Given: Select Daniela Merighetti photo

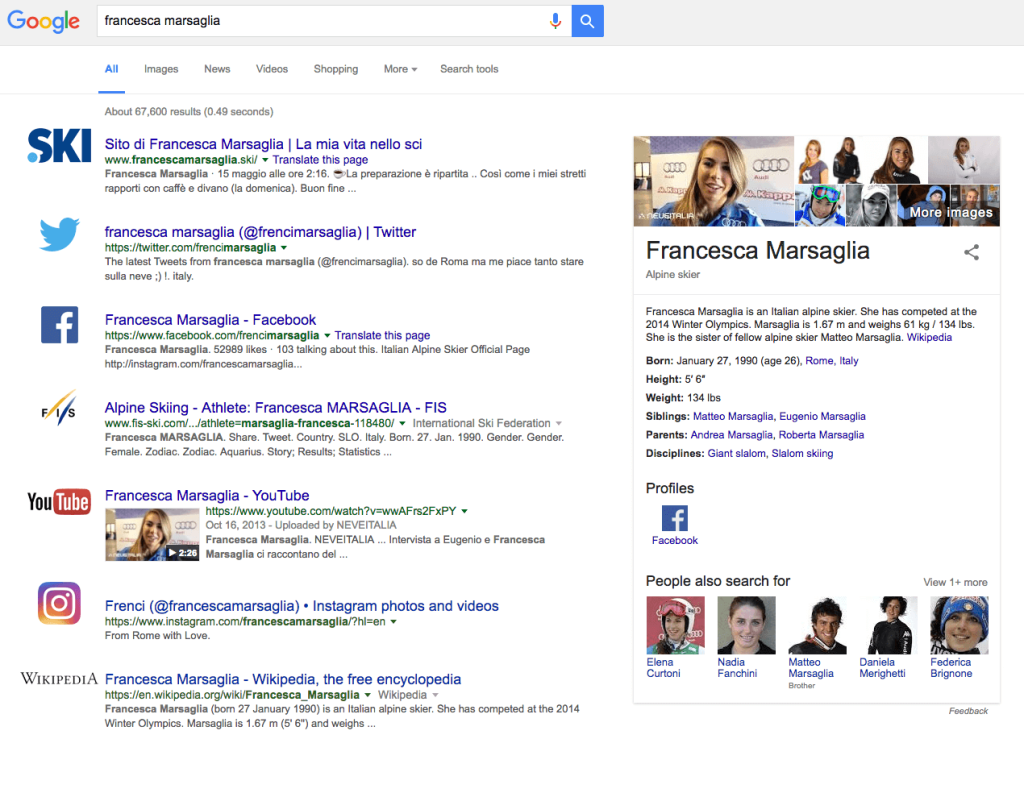Looking at the screenshot, I should point(888,625).
